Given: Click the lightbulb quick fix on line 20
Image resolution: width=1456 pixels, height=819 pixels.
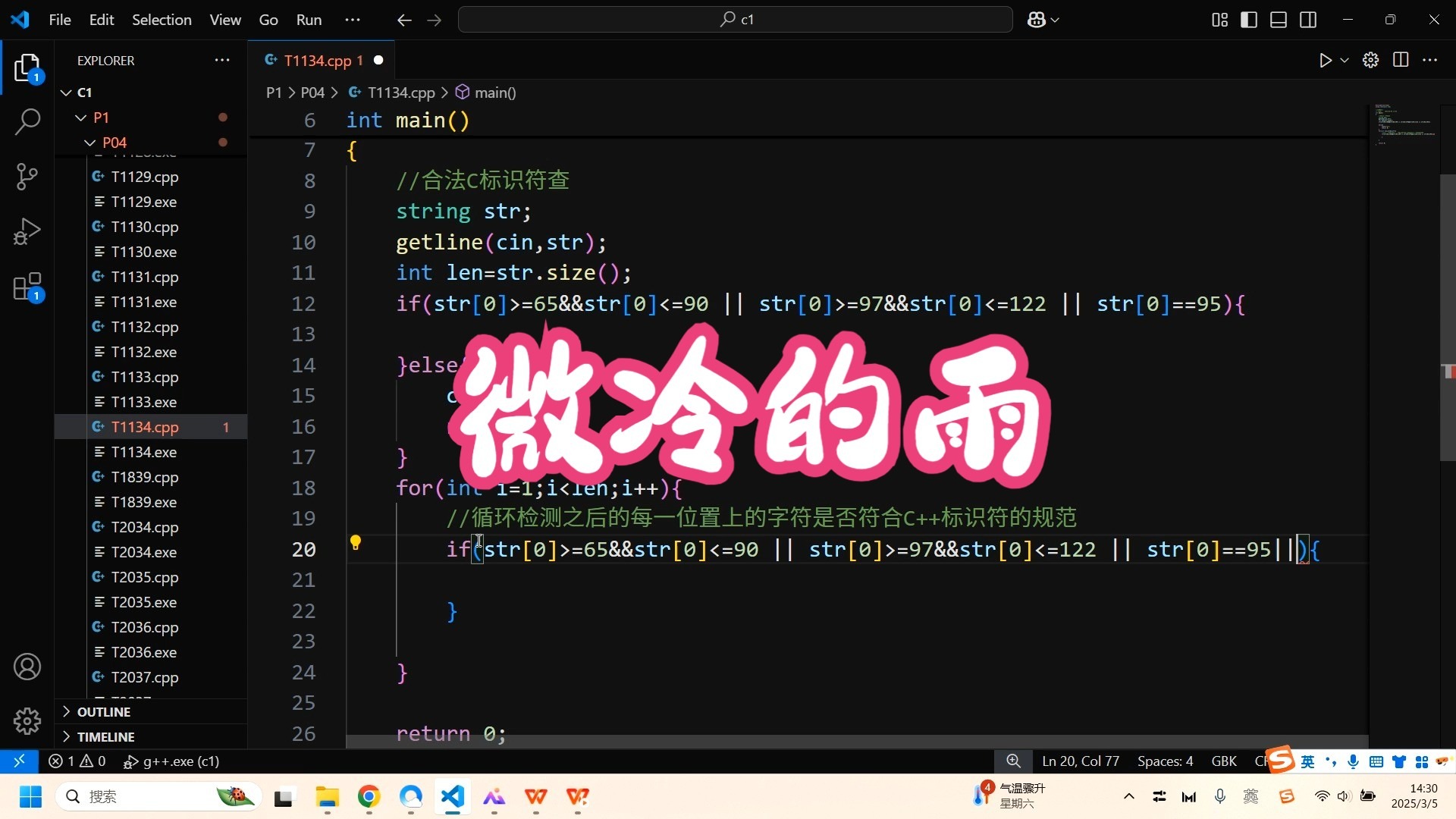Looking at the screenshot, I should click(356, 543).
